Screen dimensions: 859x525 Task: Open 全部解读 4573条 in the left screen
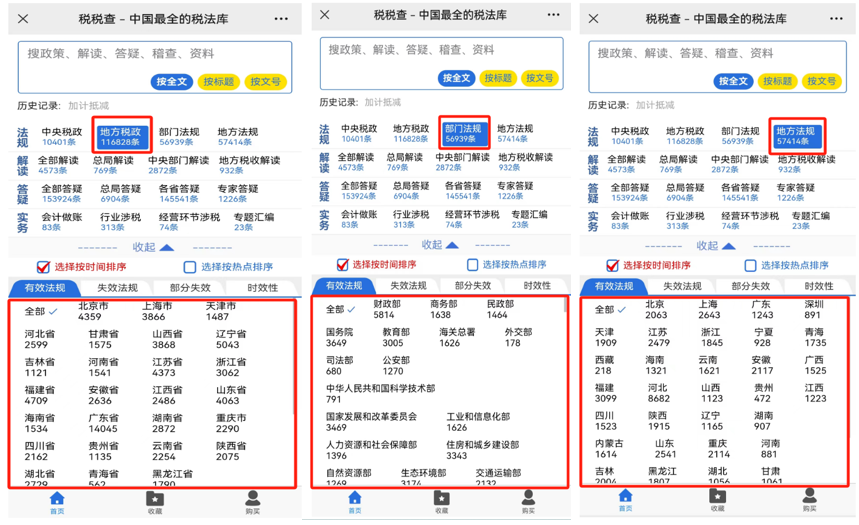tap(58, 165)
